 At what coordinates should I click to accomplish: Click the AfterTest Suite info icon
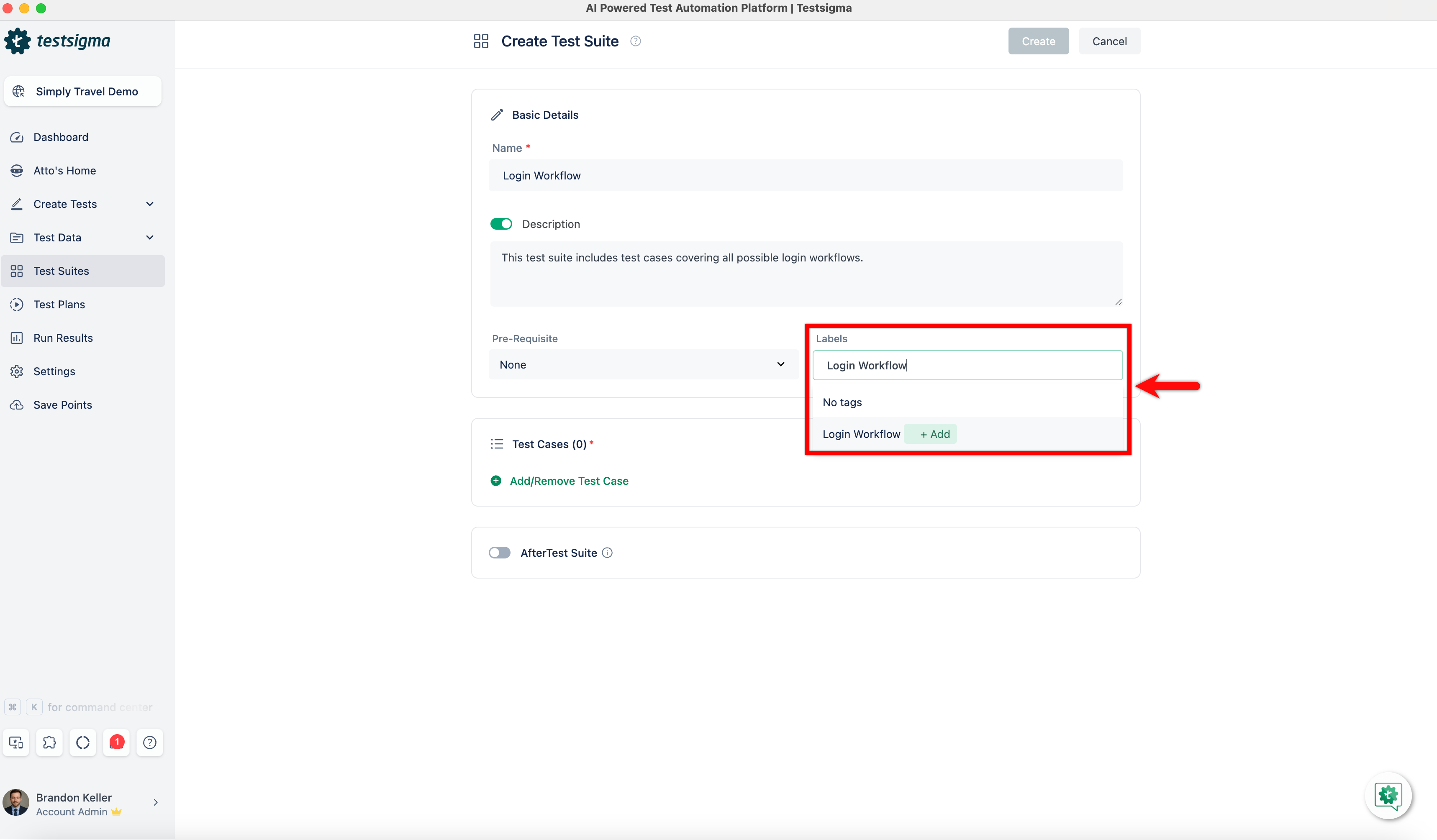[x=607, y=553]
